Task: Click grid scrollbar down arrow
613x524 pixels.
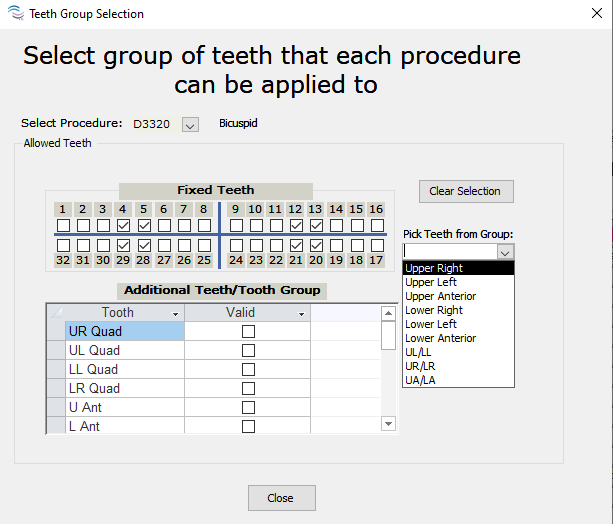Action: click(x=389, y=424)
